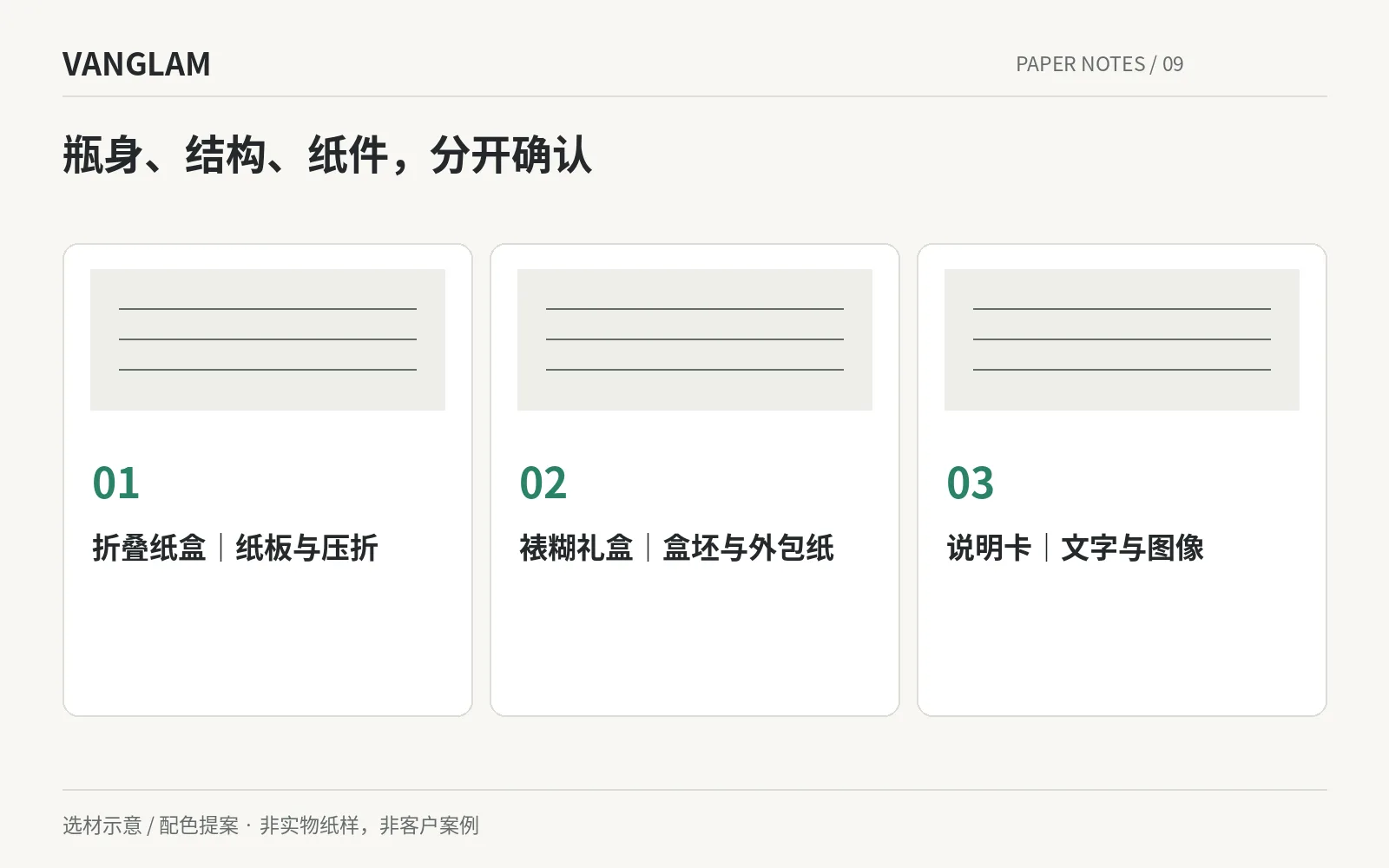Click the footer note 选材示意 / 配色提案
The height and width of the screenshot is (868, 1389).
[150, 825]
